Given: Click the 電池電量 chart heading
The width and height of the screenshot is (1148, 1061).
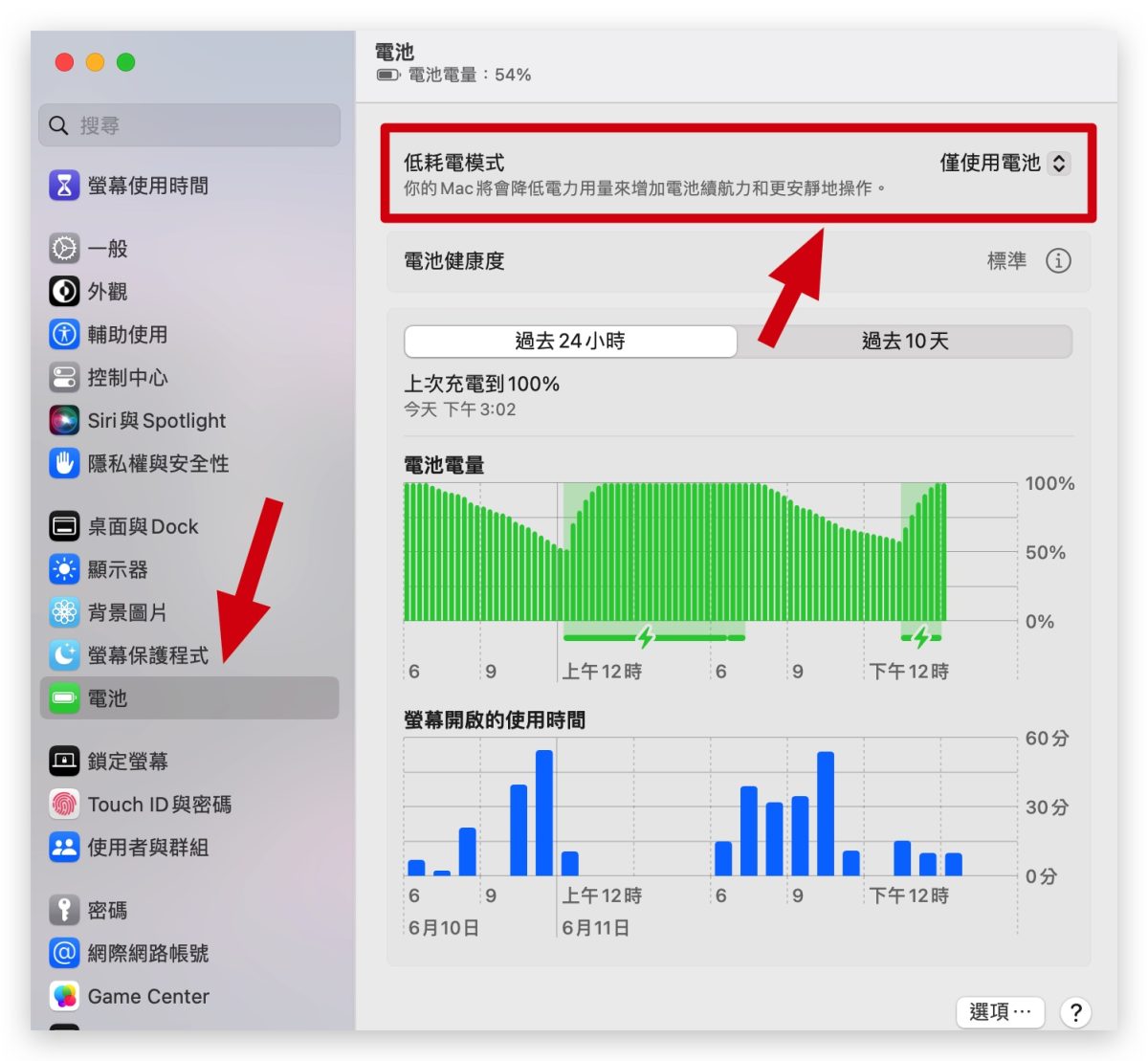Looking at the screenshot, I should click(x=444, y=465).
